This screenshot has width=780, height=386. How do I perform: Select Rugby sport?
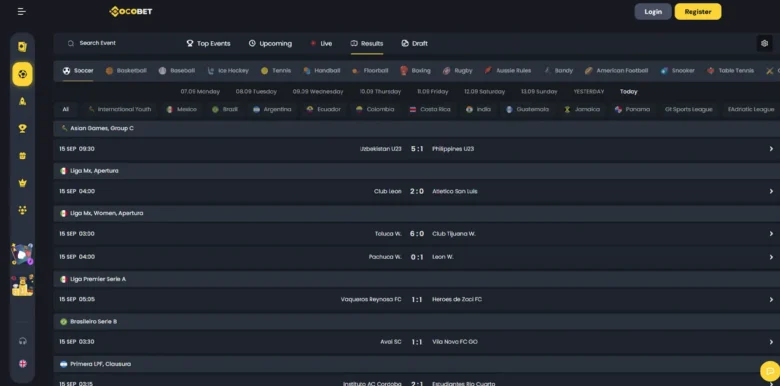[458, 71]
